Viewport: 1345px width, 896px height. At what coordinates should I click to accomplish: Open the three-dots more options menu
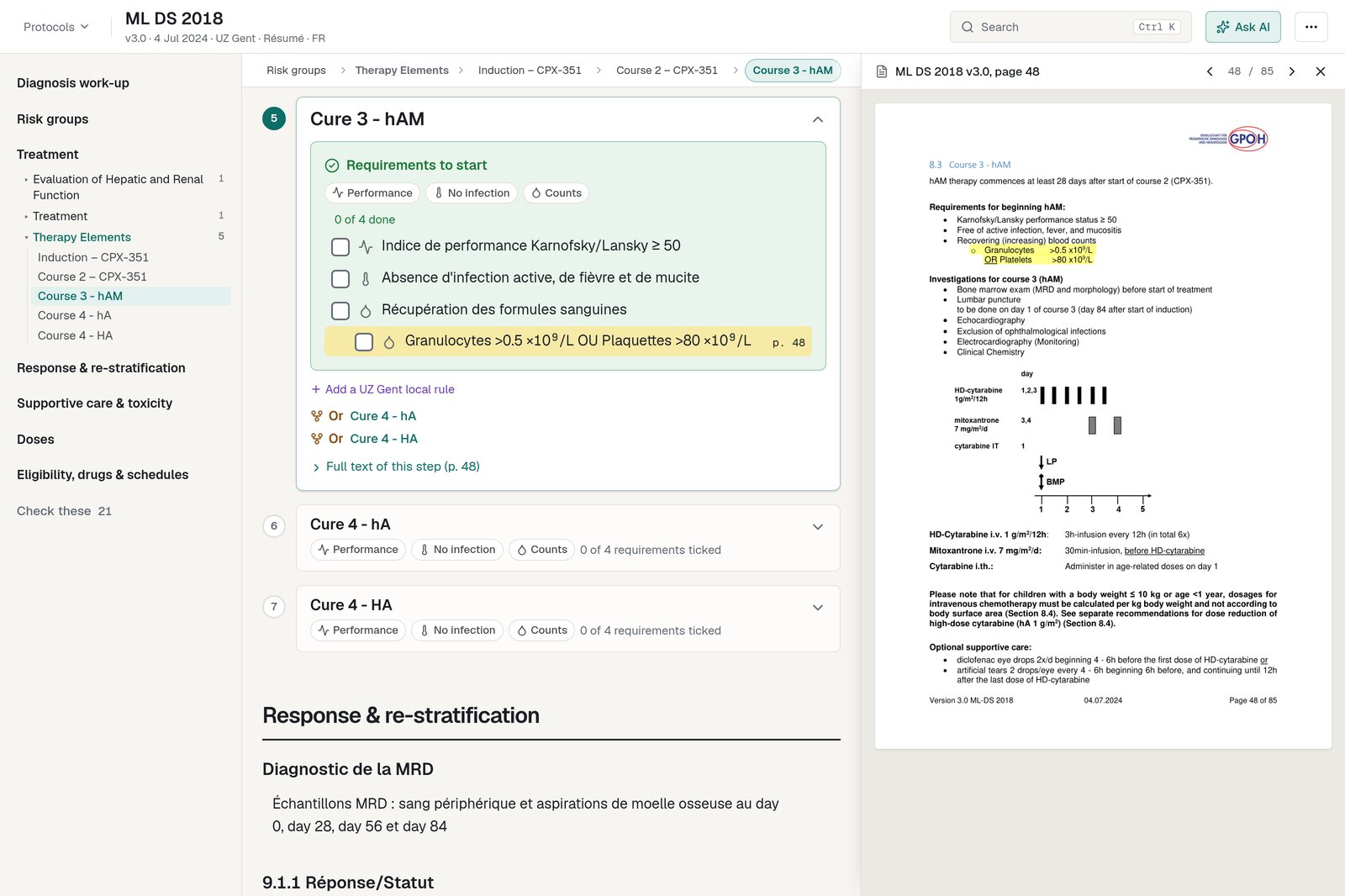1311,27
